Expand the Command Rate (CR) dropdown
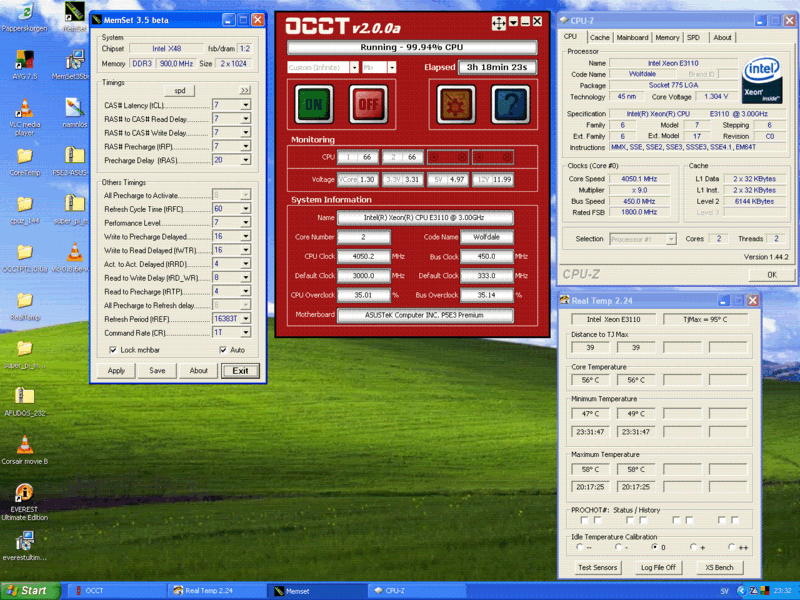 [246, 333]
